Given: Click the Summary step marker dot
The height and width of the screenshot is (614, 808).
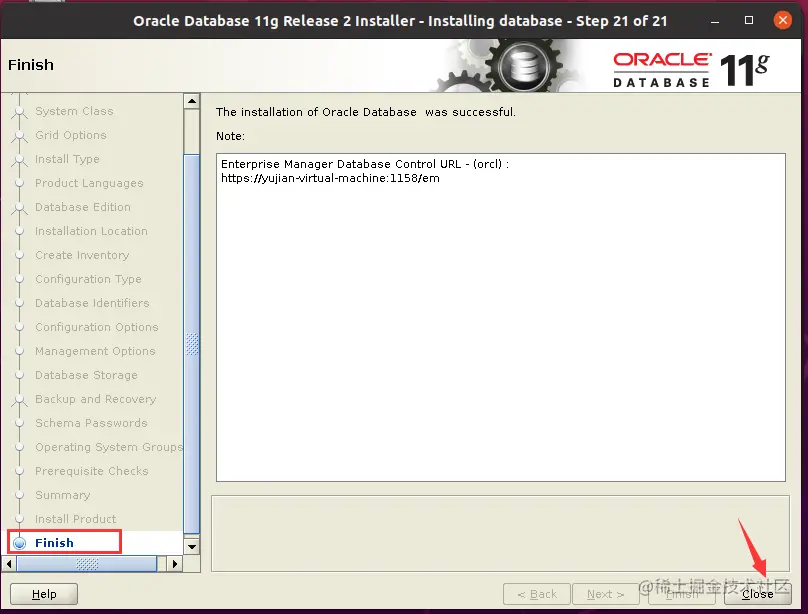Looking at the screenshot, I should [x=20, y=495].
